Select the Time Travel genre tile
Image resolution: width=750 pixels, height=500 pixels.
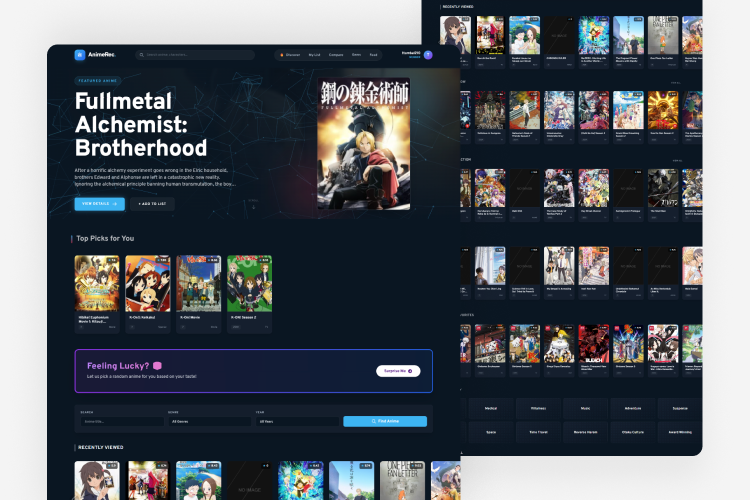click(538, 432)
